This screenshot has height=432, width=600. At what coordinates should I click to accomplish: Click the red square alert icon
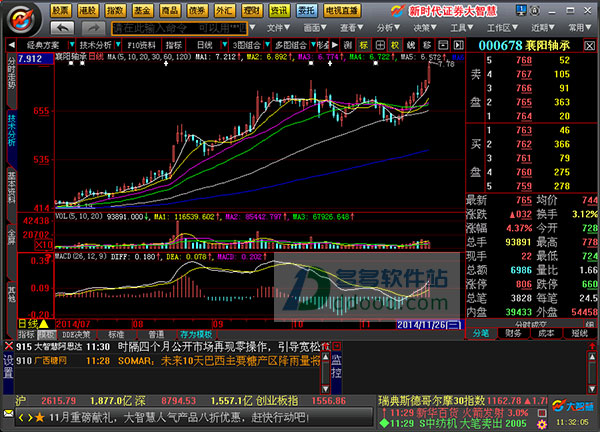click(x=541, y=413)
